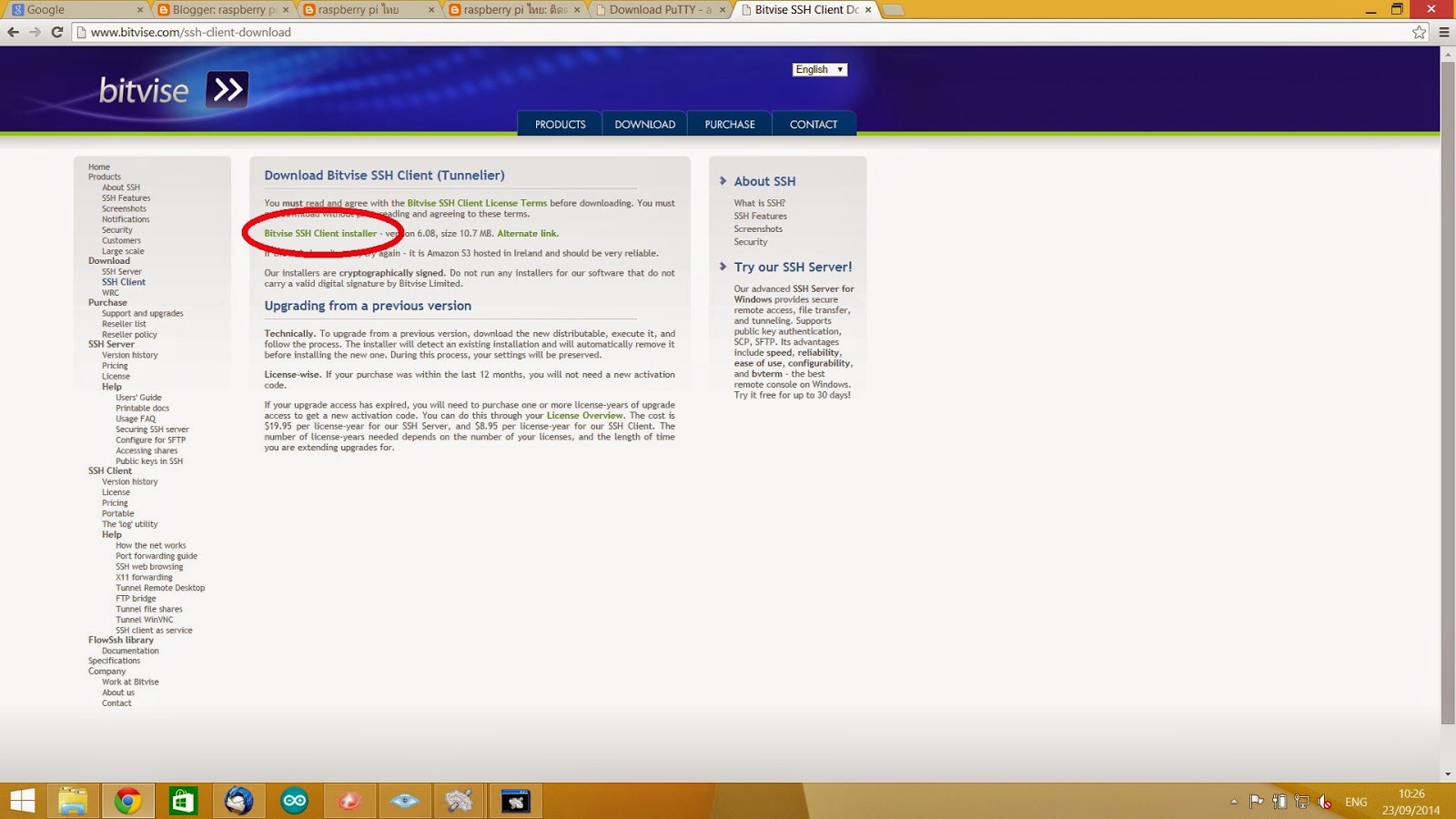Screen dimensions: 1456x819
Task: Click the blue eye app taskbar icon
Action: point(405,801)
